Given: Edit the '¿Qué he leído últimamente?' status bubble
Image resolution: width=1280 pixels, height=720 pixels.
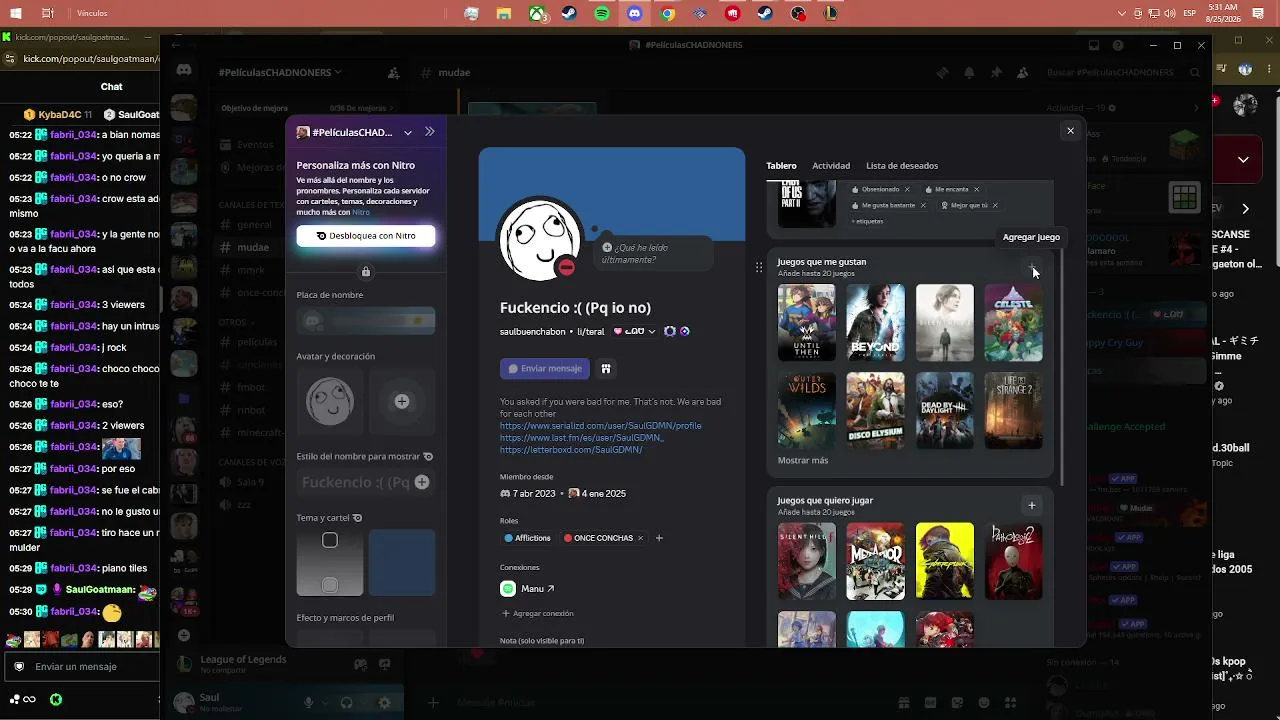Looking at the screenshot, I should [x=656, y=253].
